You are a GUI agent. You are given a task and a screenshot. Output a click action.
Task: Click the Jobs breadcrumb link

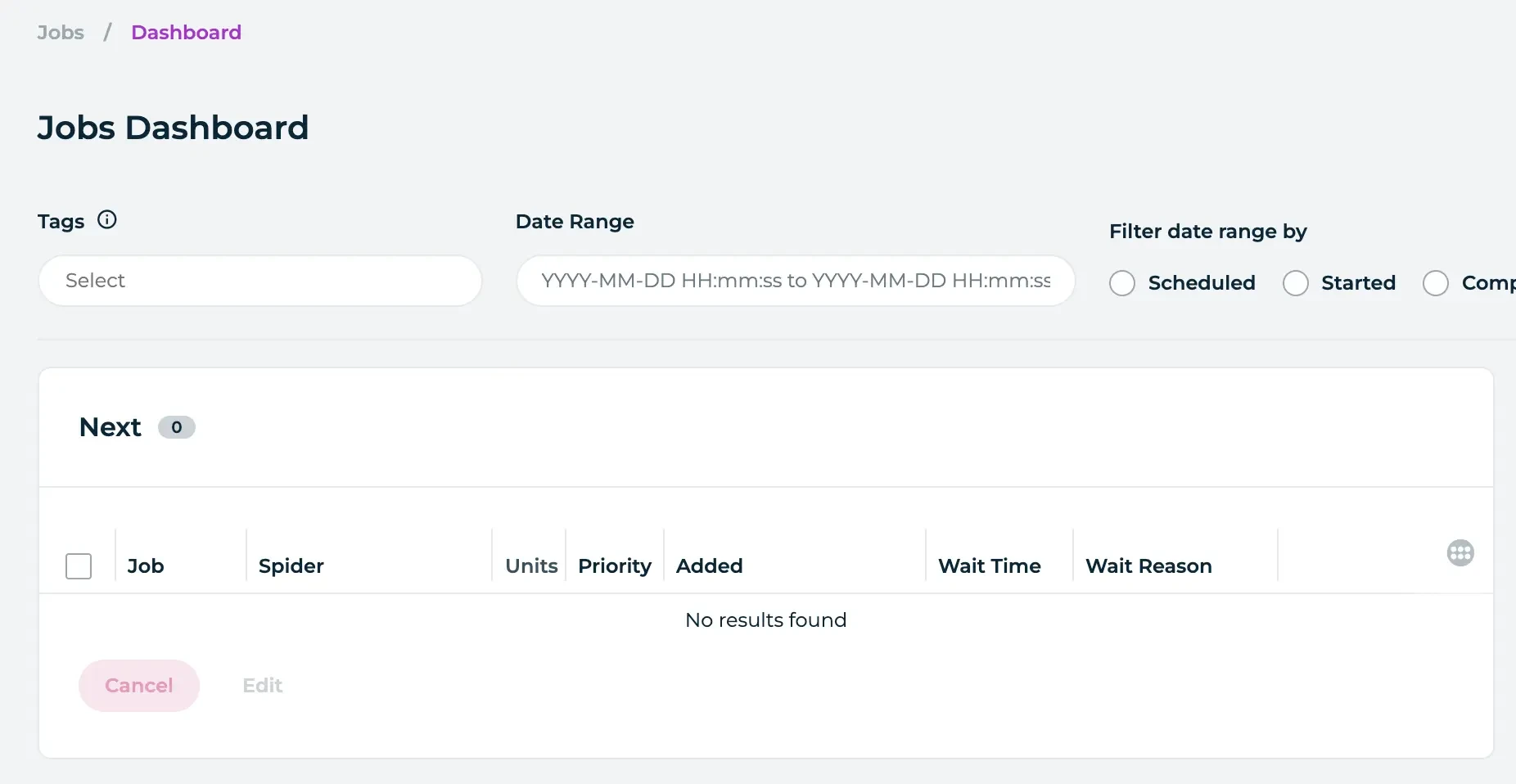(60, 32)
